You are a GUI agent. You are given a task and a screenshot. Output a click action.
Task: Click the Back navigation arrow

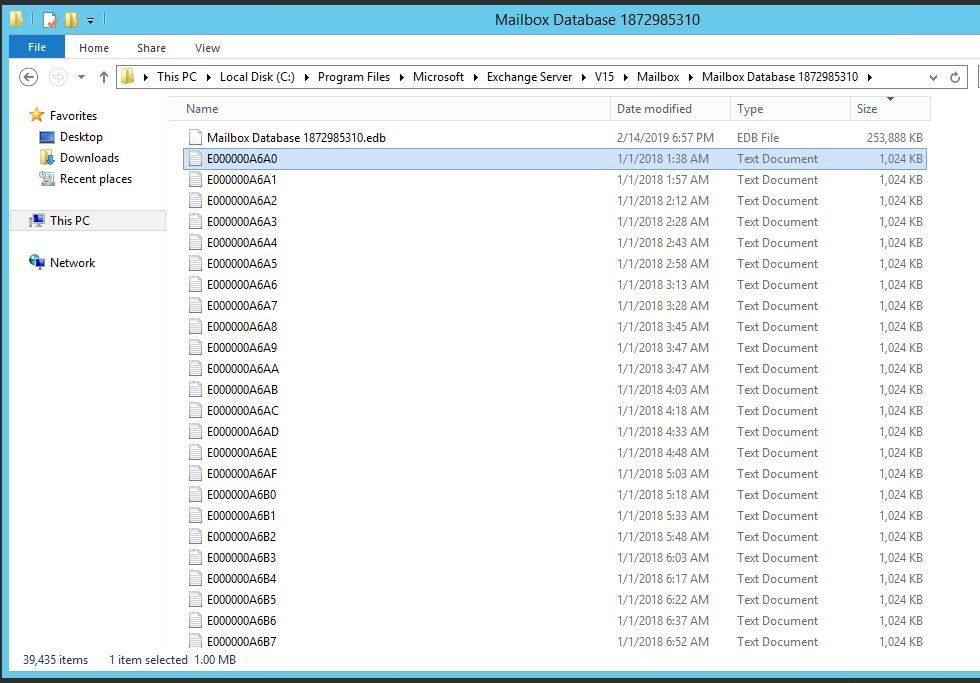[29, 77]
